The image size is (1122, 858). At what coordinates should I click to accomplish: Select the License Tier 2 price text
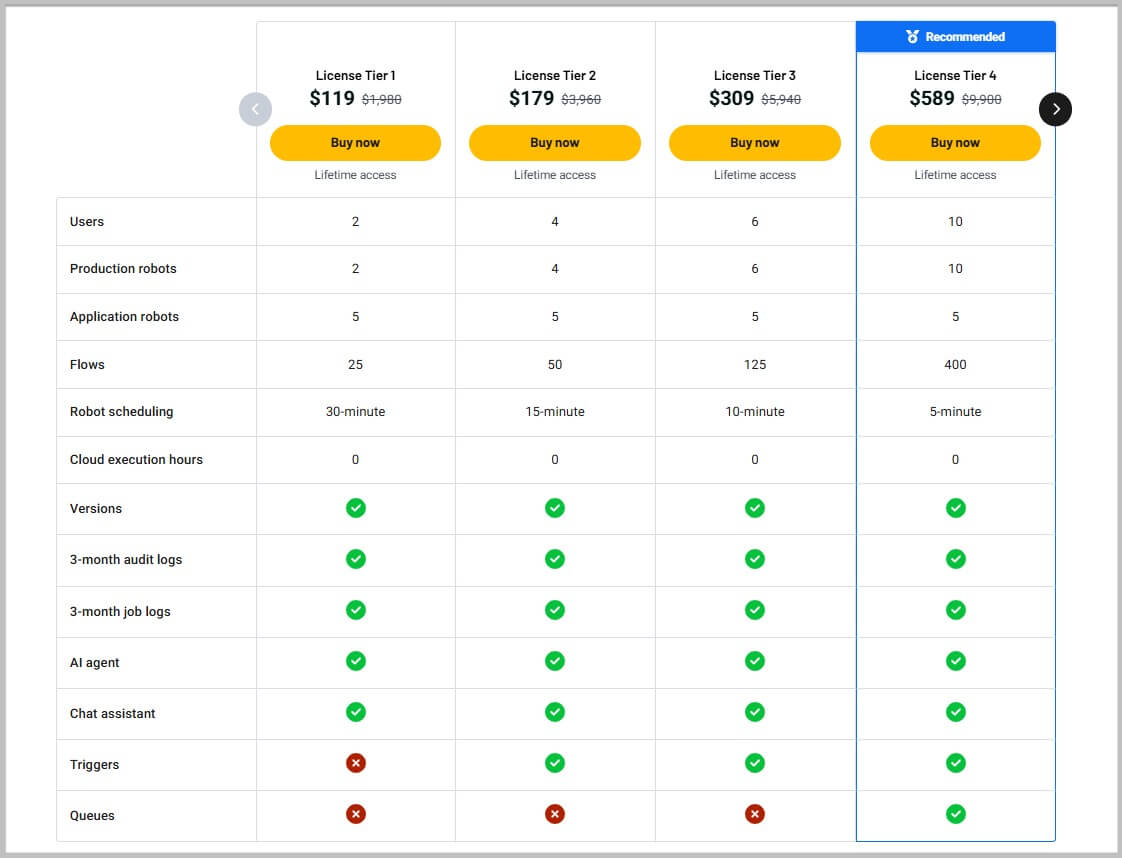pyautogui.click(x=555, y=98)
